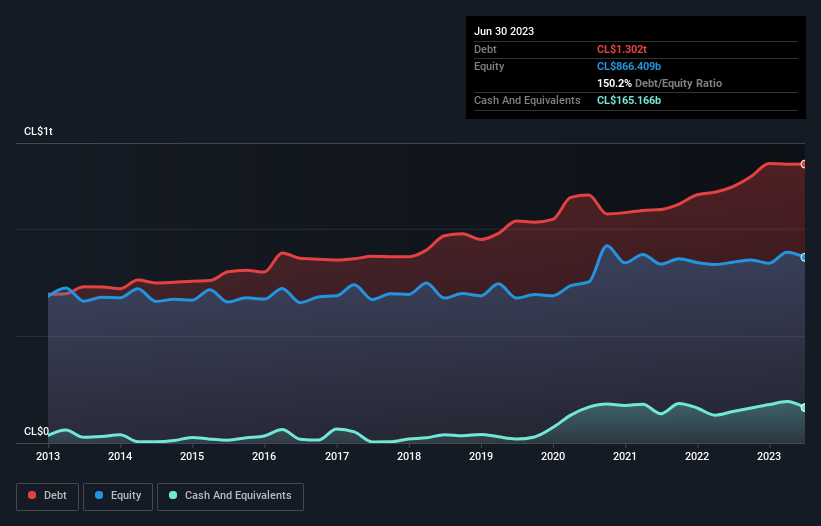The image size is (821, 526).
Task: Click the CL$1t y-axis label
Action: (38, 131)
